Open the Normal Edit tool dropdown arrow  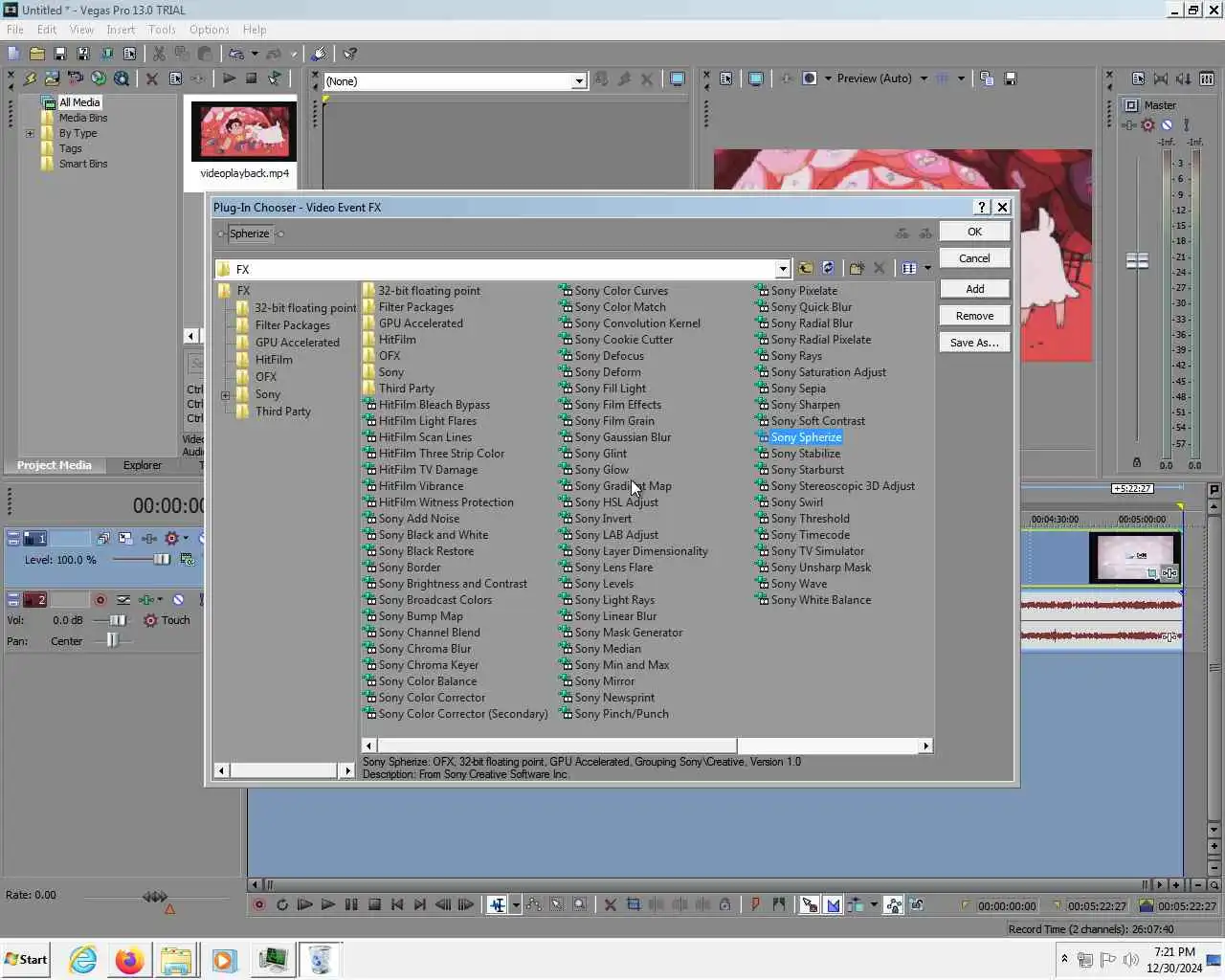point(516,904)
